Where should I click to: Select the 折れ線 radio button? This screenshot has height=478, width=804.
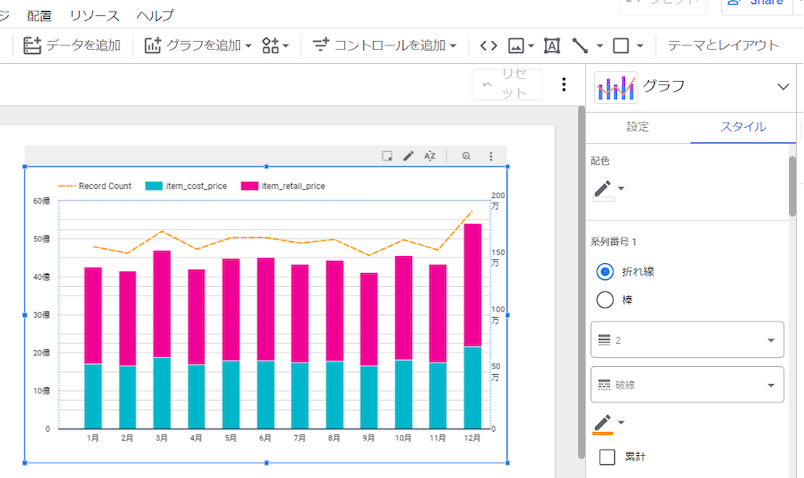pyautogui.click(x=605, y=272)
